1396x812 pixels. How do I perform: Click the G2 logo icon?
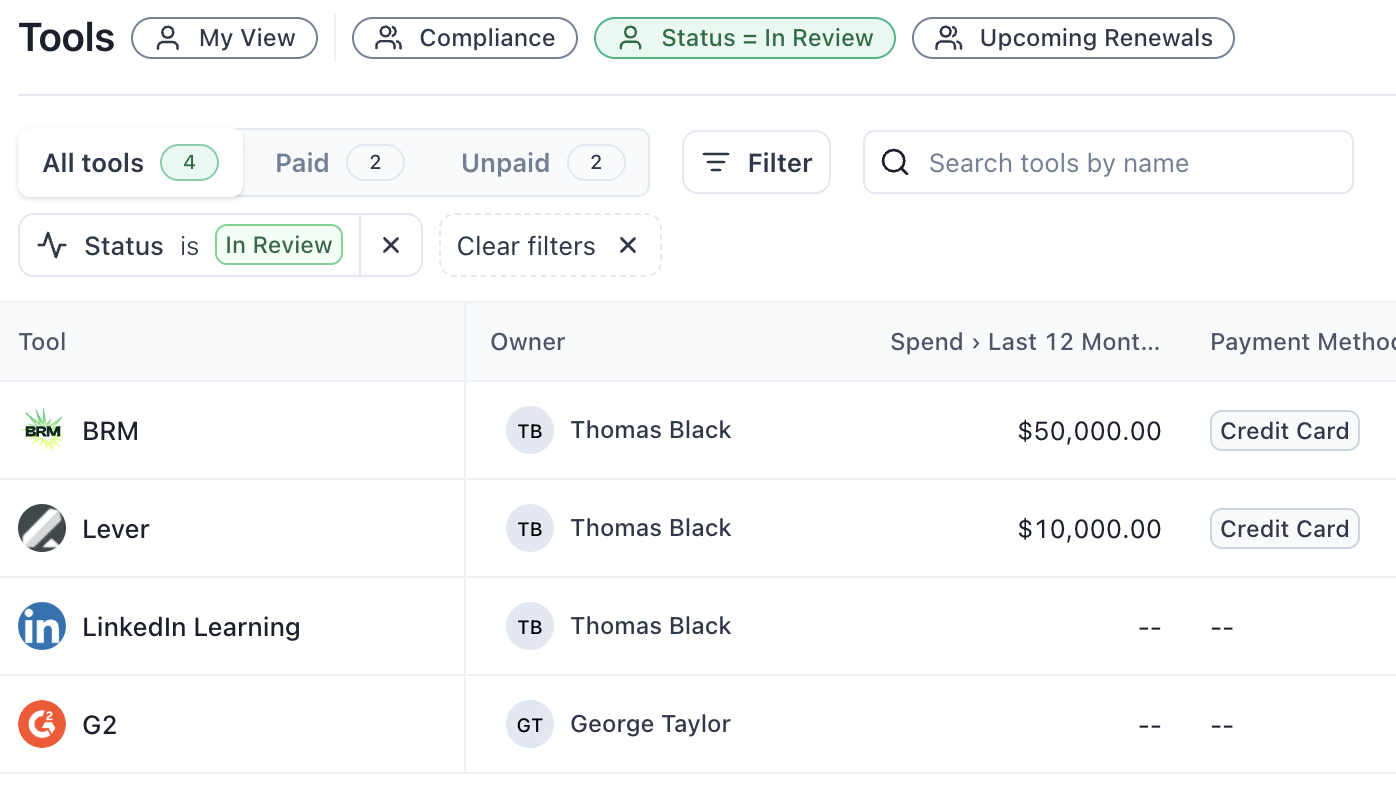point(42,725)
